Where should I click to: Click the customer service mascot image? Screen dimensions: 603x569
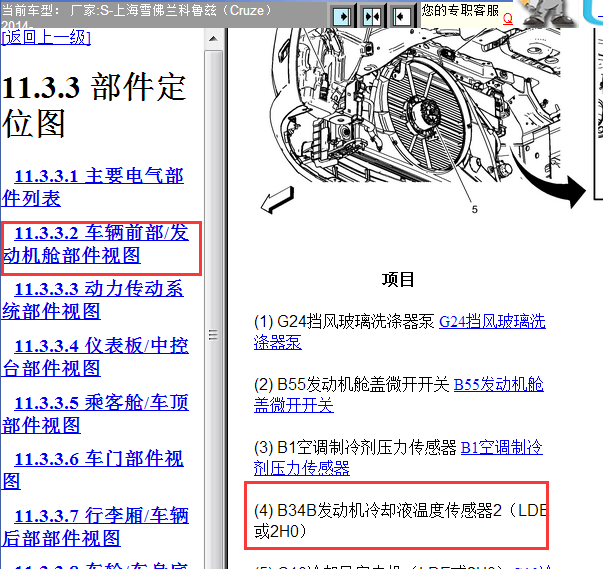[x=549, y=13]
